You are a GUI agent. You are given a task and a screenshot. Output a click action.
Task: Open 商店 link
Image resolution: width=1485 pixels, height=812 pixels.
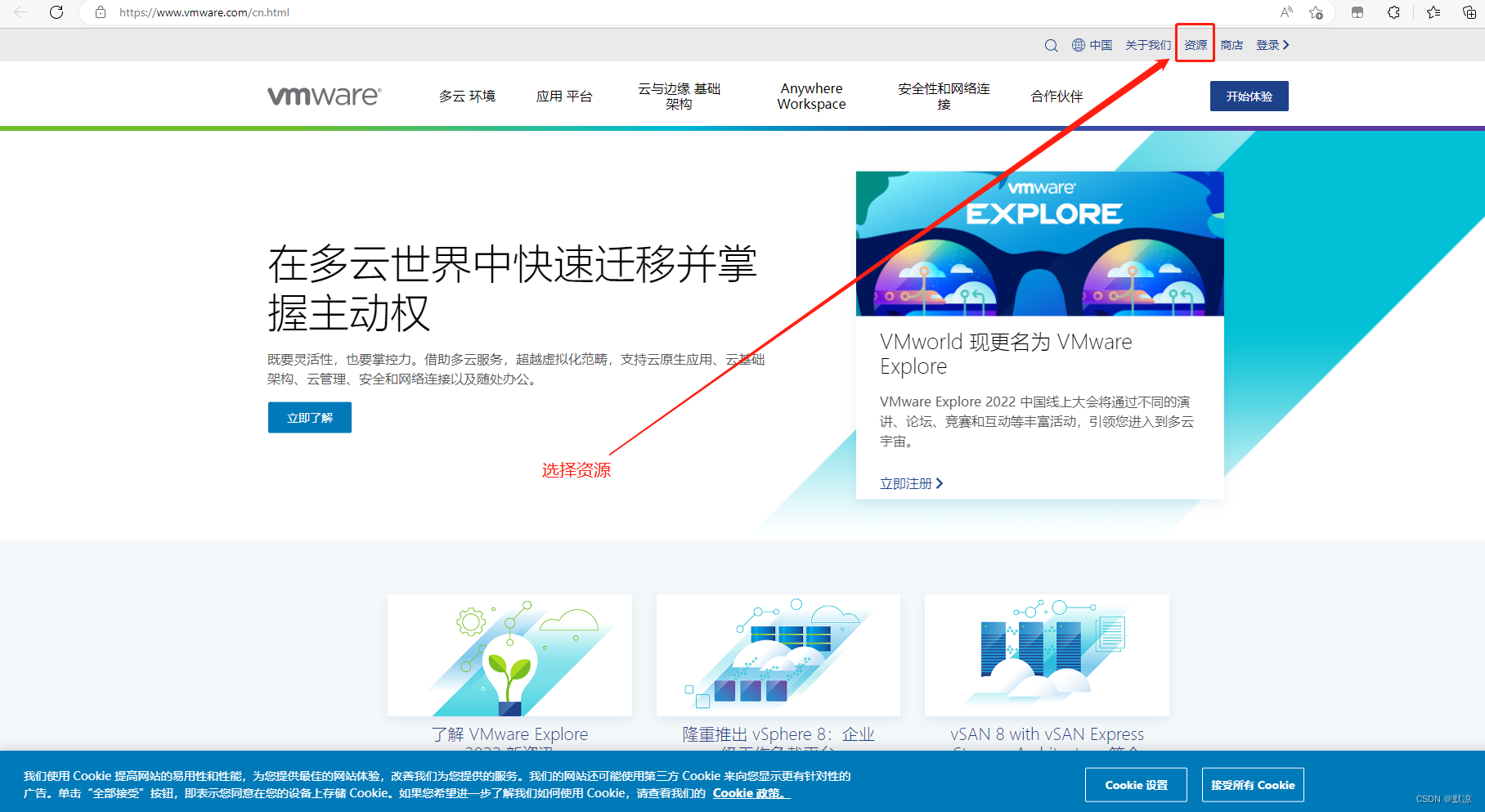click(x=1232, y=45)
